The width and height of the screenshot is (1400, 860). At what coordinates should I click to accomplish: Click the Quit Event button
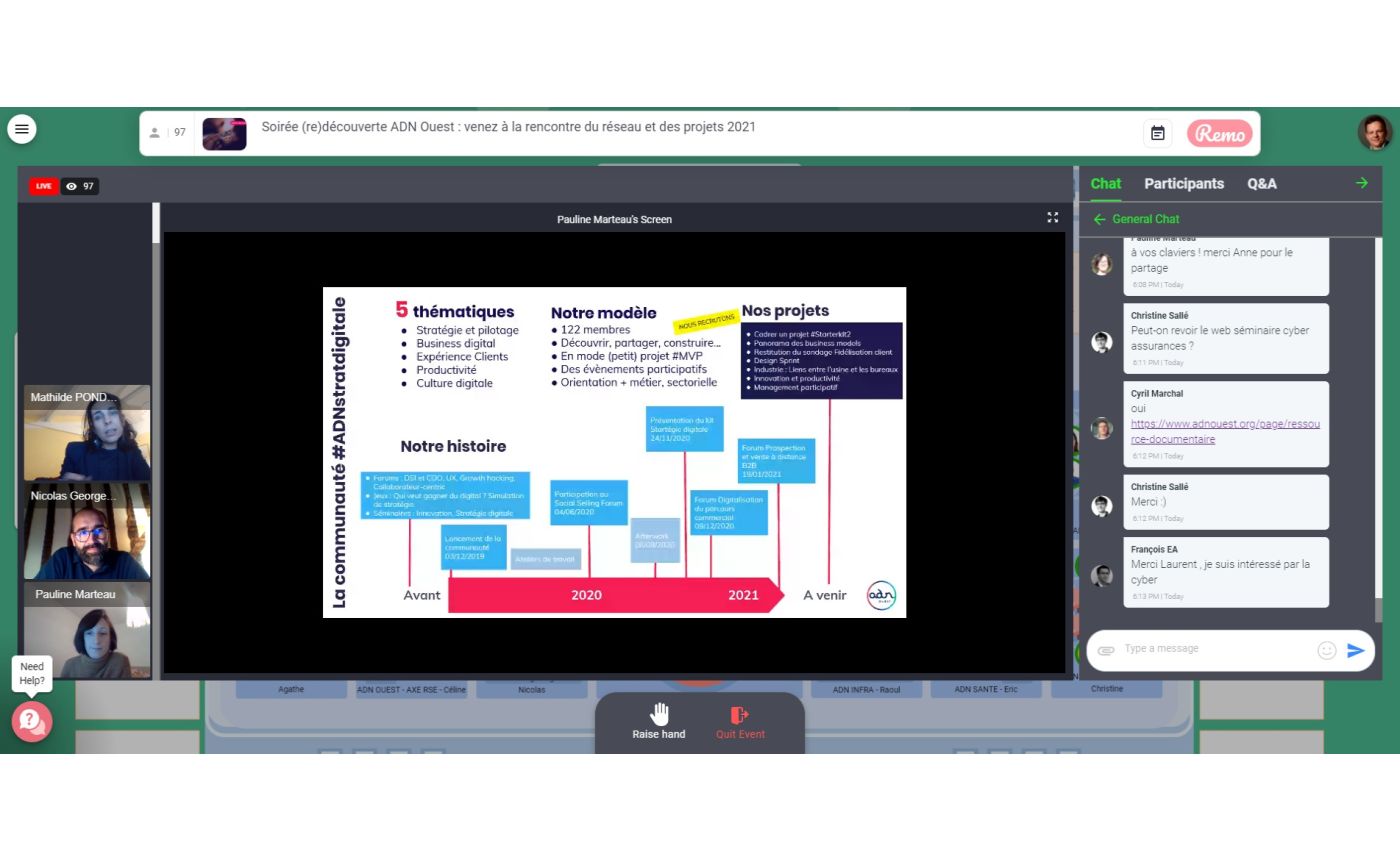tap(740, 720)
